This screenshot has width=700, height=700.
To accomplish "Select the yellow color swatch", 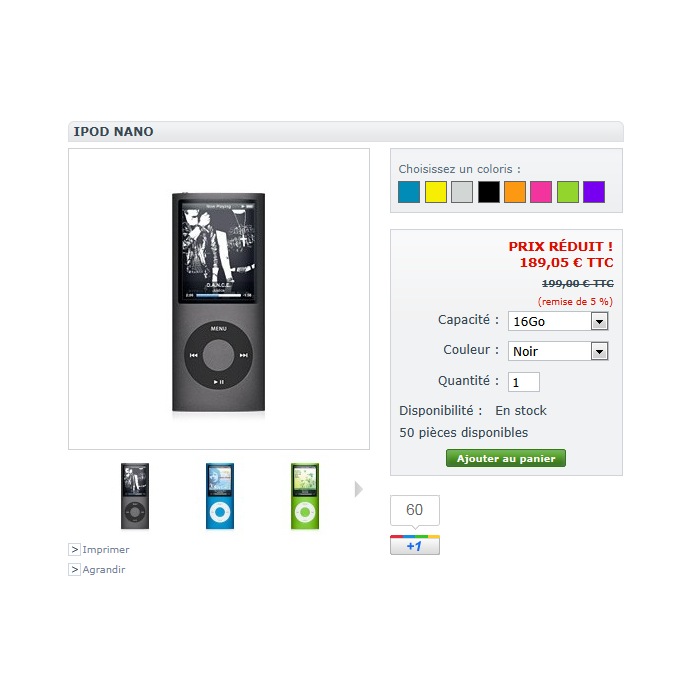I will (x=436, y=192).
